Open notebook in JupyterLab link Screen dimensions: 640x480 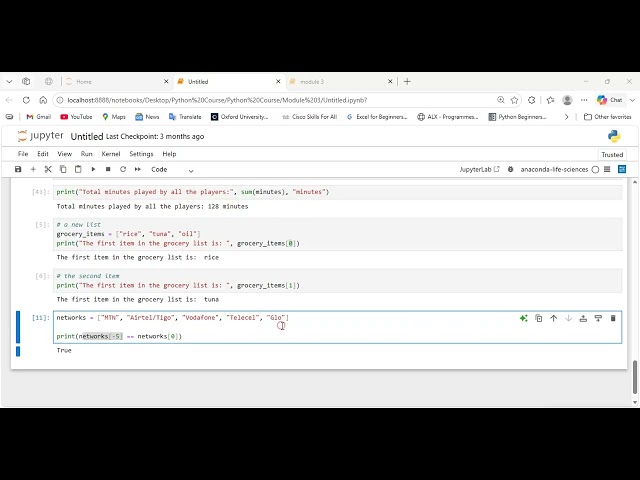click(479, 169)
